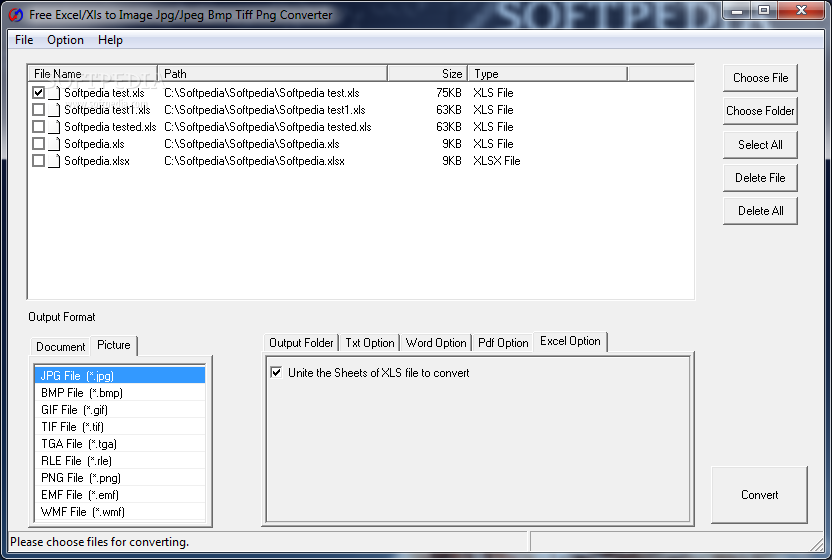Viewport: 832px width, 560px height.
Task: Sort list by Path column header
Action: tap(273, 73)
